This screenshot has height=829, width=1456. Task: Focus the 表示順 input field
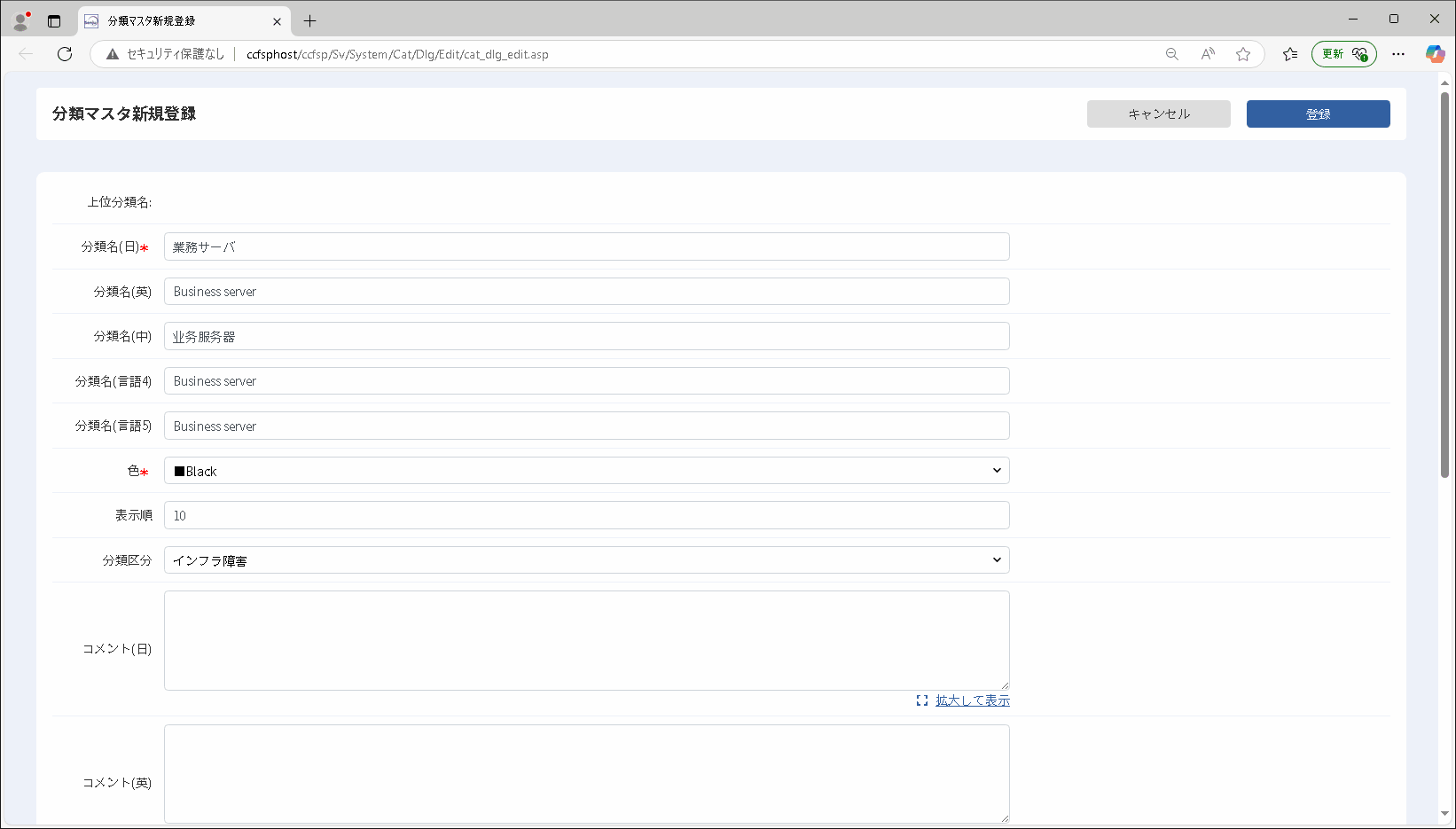pos(587,515)
